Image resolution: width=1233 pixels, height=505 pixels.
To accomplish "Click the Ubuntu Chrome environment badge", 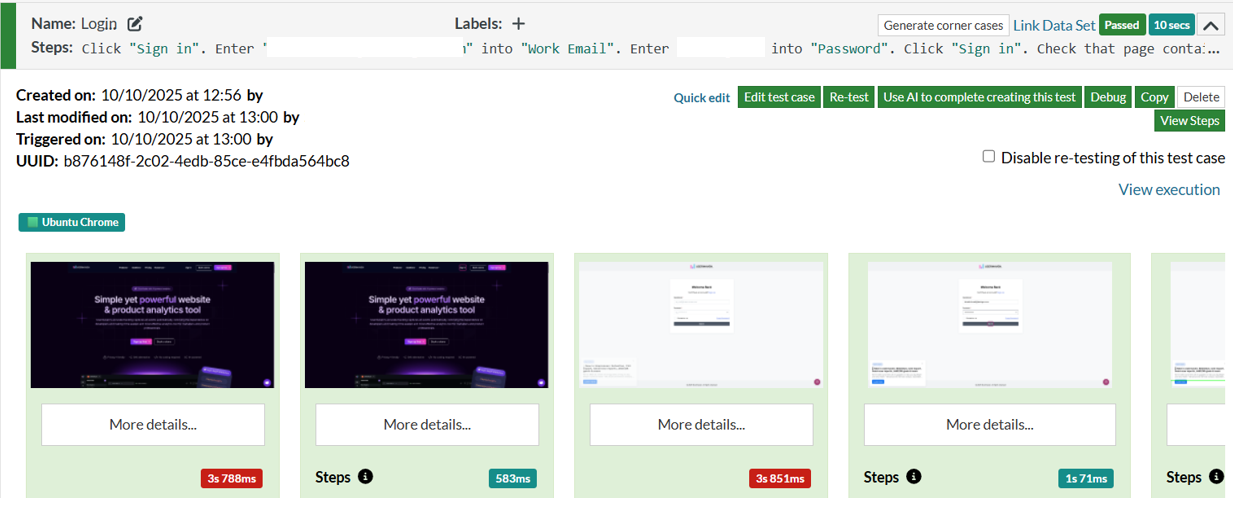I will click(x=72, y=222).
